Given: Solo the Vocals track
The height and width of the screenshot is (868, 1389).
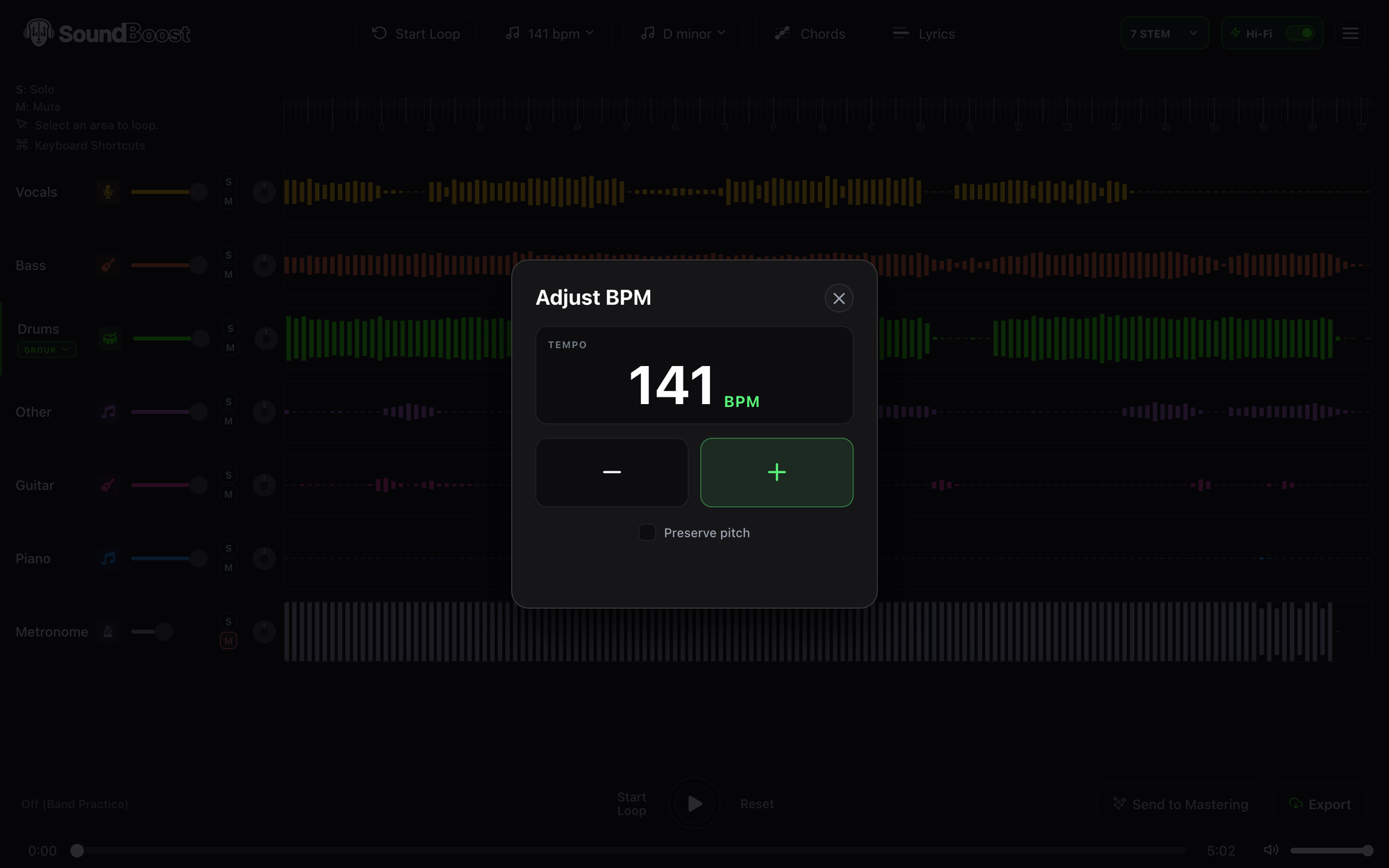Looking at the screenshot, I should point(228,182).
